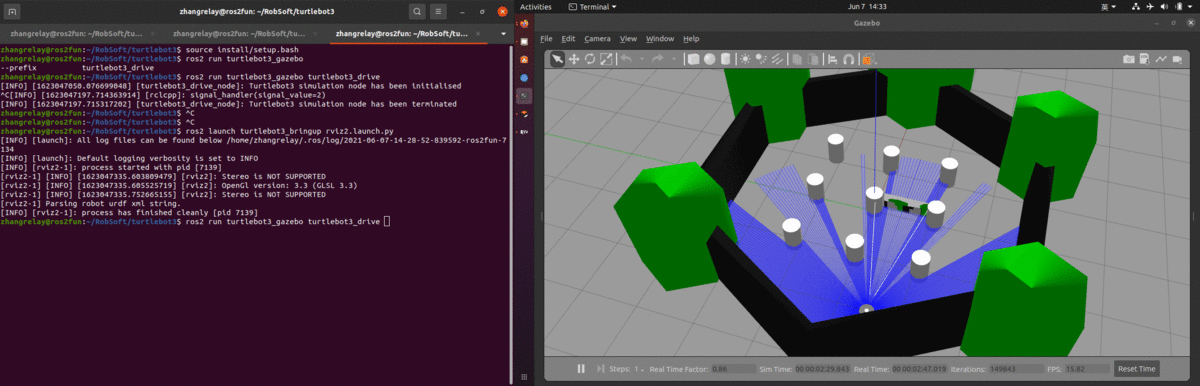Open the Window menu in Gazebo
The width and height of the screenshot is (1200, 386).
(x=660, y=39)
